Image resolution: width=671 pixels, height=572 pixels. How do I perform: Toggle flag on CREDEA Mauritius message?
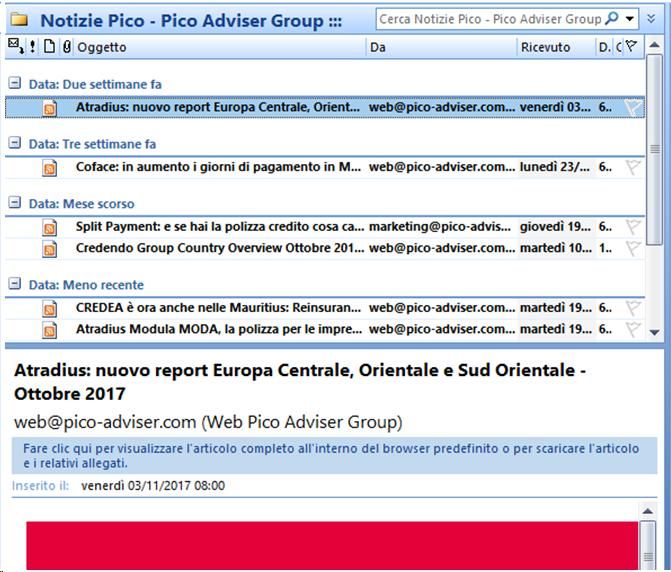click(x=633, y=308)
